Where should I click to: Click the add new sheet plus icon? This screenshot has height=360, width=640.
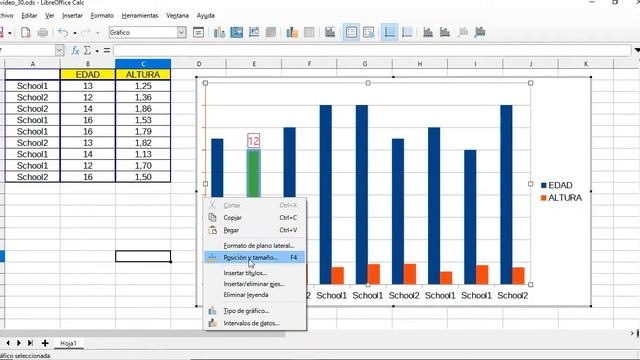tap(45, 343)
